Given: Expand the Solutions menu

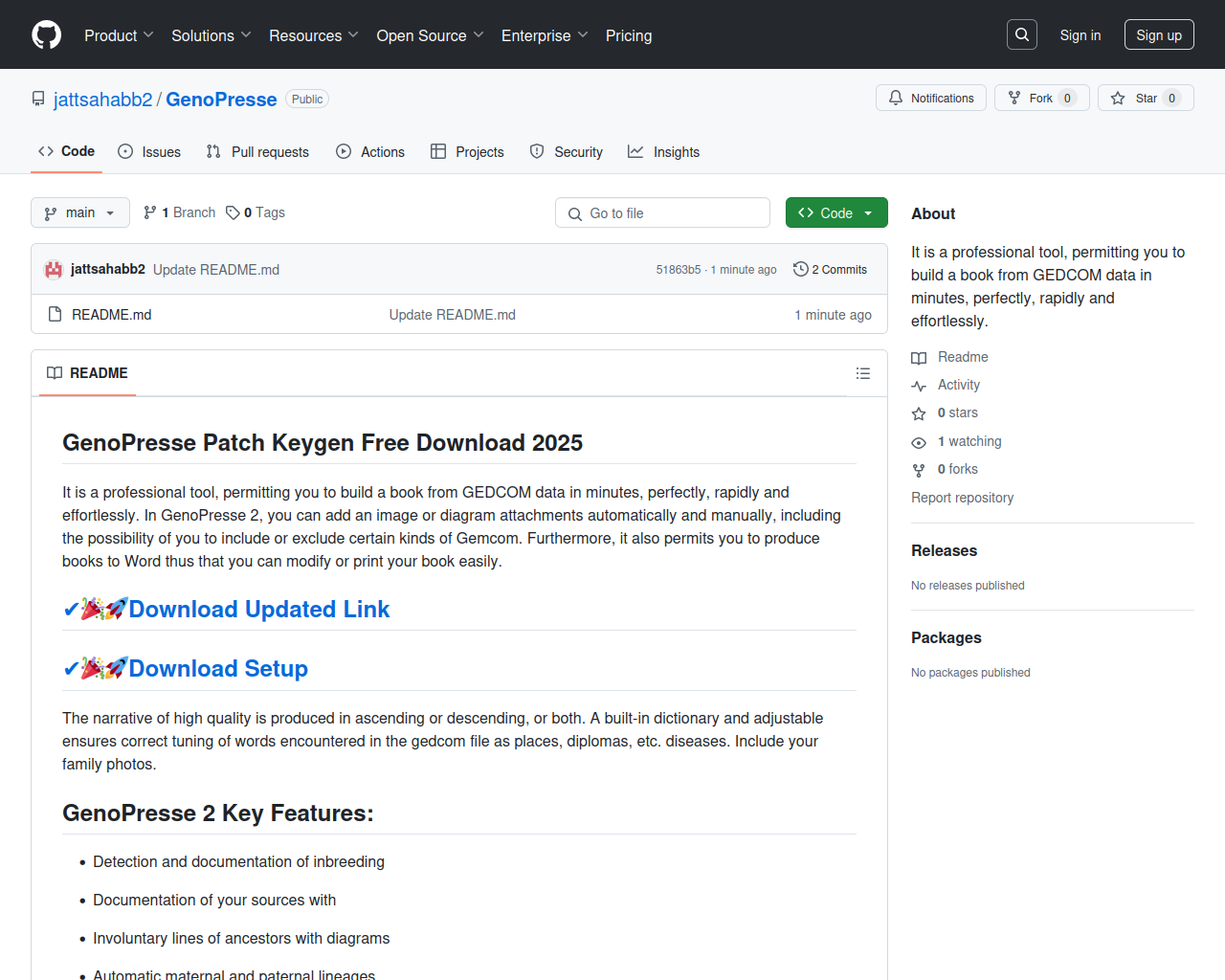Looking at the screenshot, I should pos(212,35).
